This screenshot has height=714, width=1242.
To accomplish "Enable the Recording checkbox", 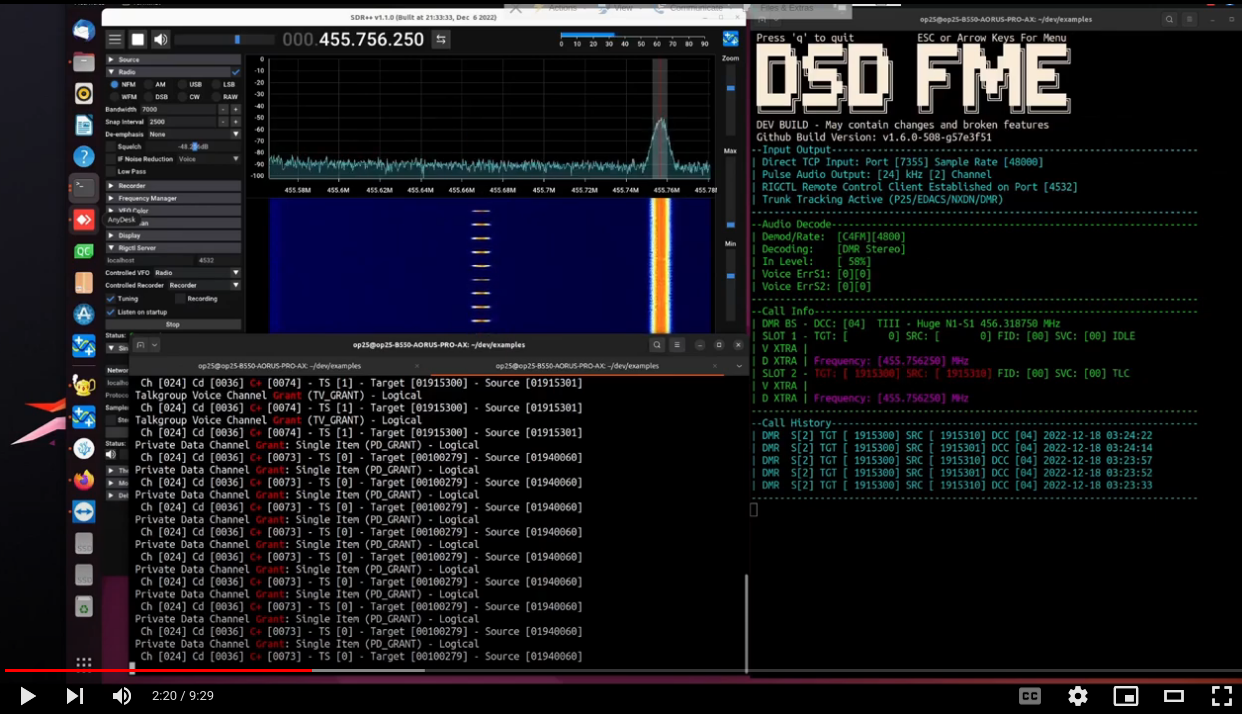I will (180, 299).
